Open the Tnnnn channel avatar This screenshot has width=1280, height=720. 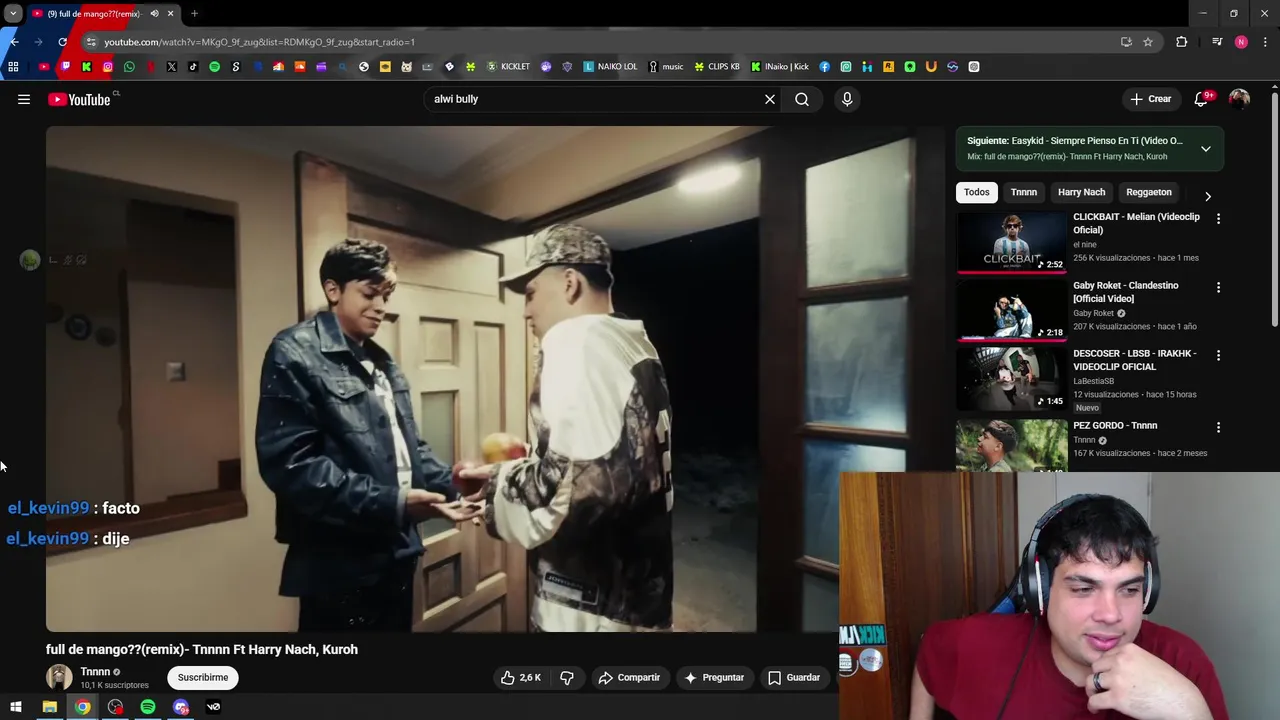(x=59, y=677)
